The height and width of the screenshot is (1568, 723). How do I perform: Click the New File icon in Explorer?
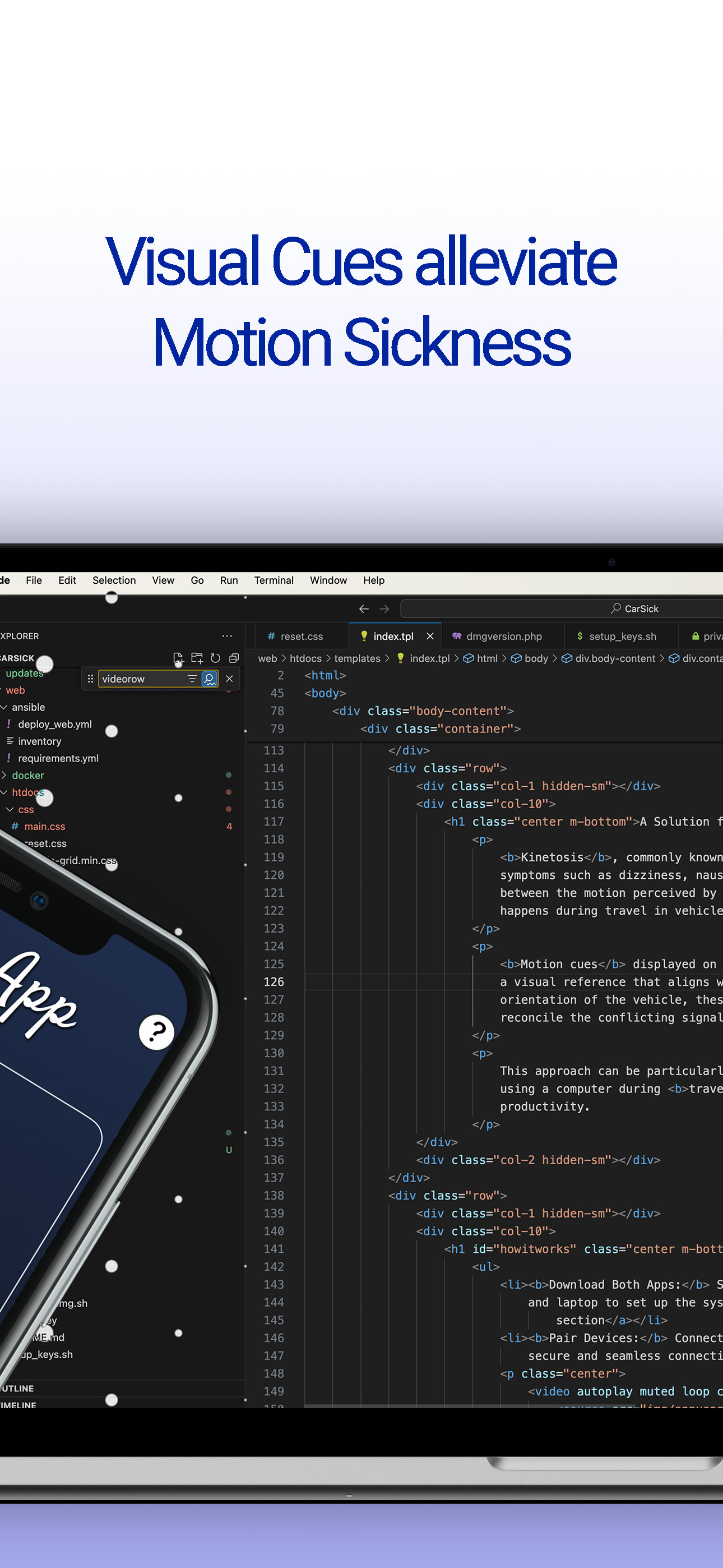tap(178, 658)
